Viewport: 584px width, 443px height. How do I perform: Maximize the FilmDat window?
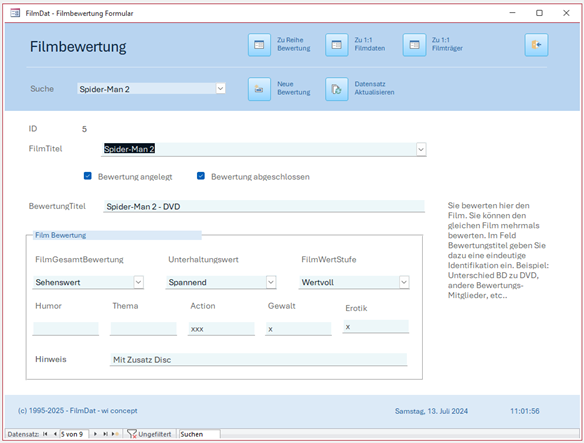tap(539, 13)
